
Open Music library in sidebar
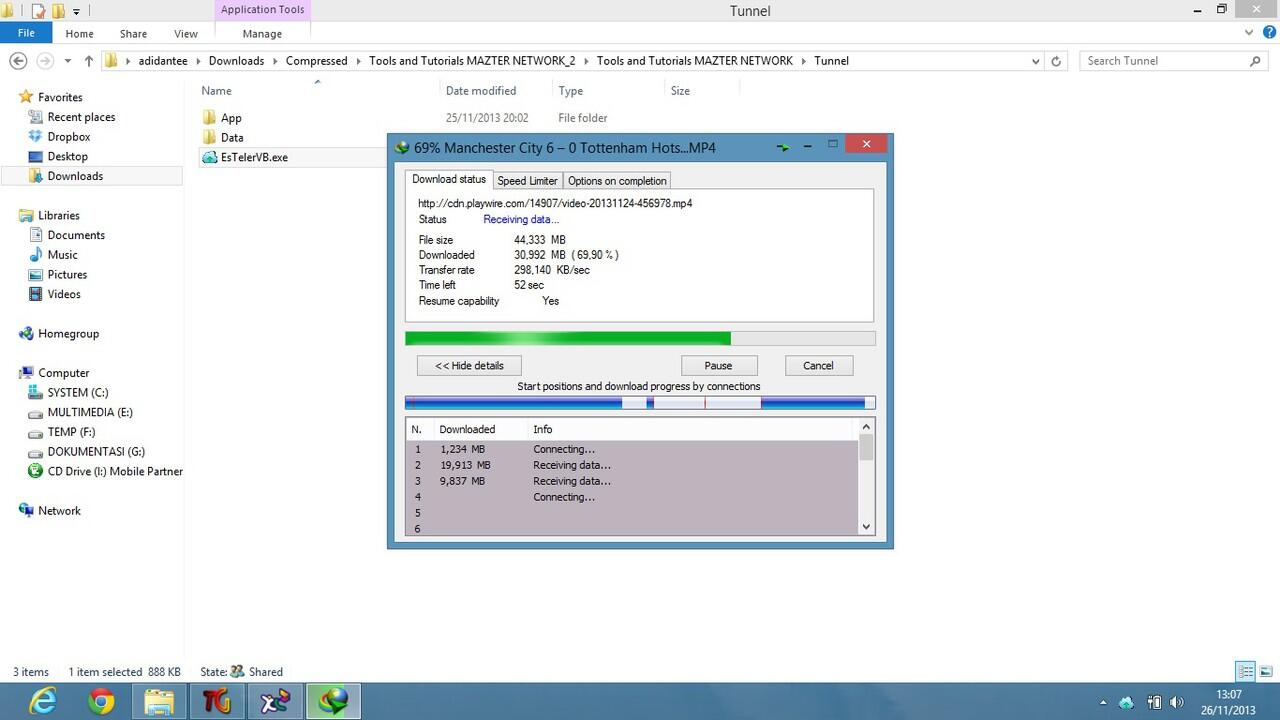62,255
